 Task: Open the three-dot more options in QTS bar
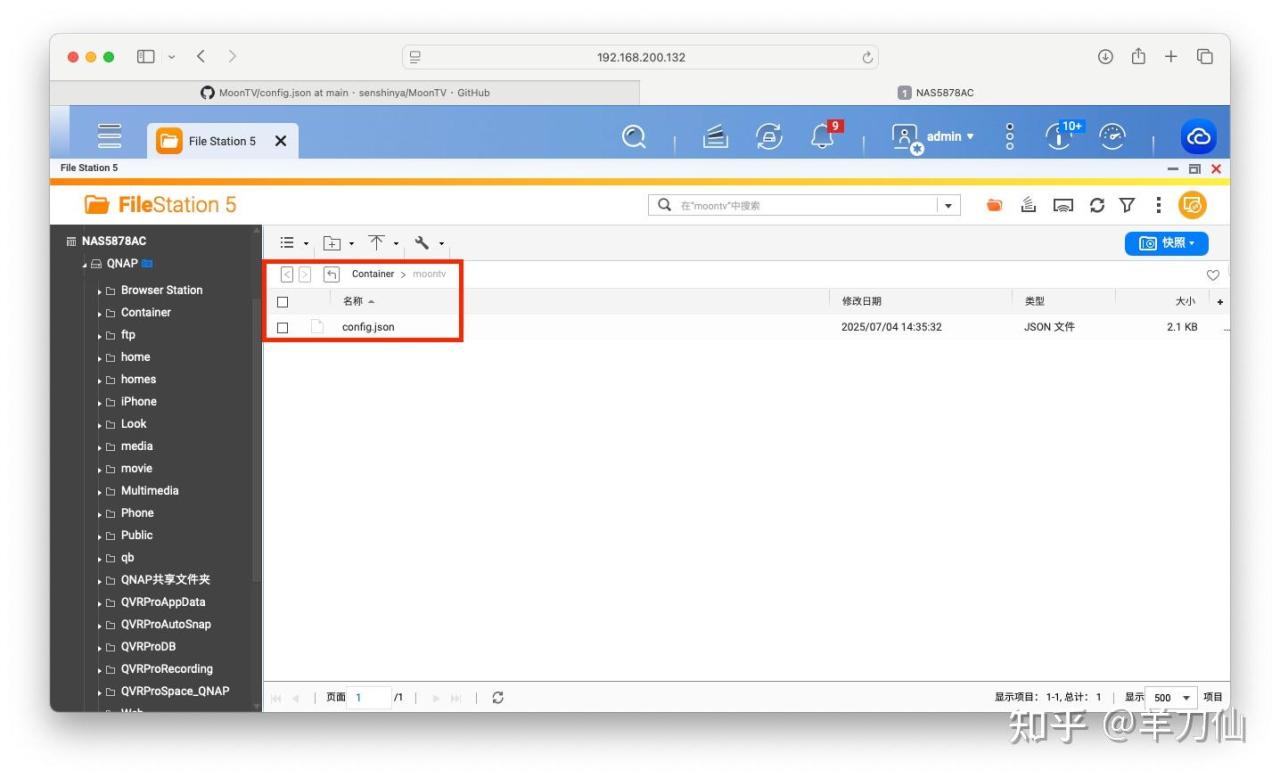point(1010,137)
